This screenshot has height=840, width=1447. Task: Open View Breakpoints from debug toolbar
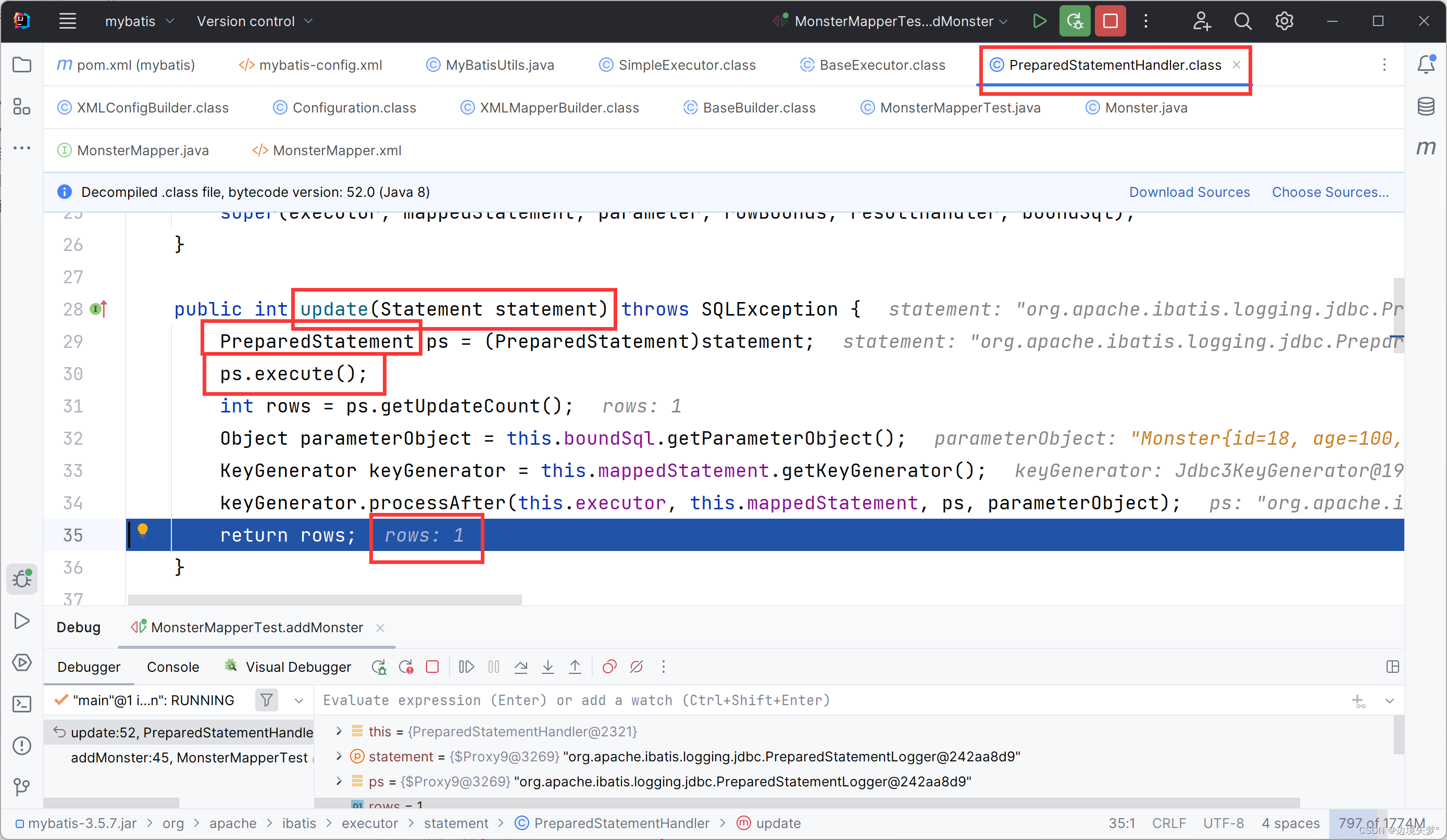coord(609,667)
